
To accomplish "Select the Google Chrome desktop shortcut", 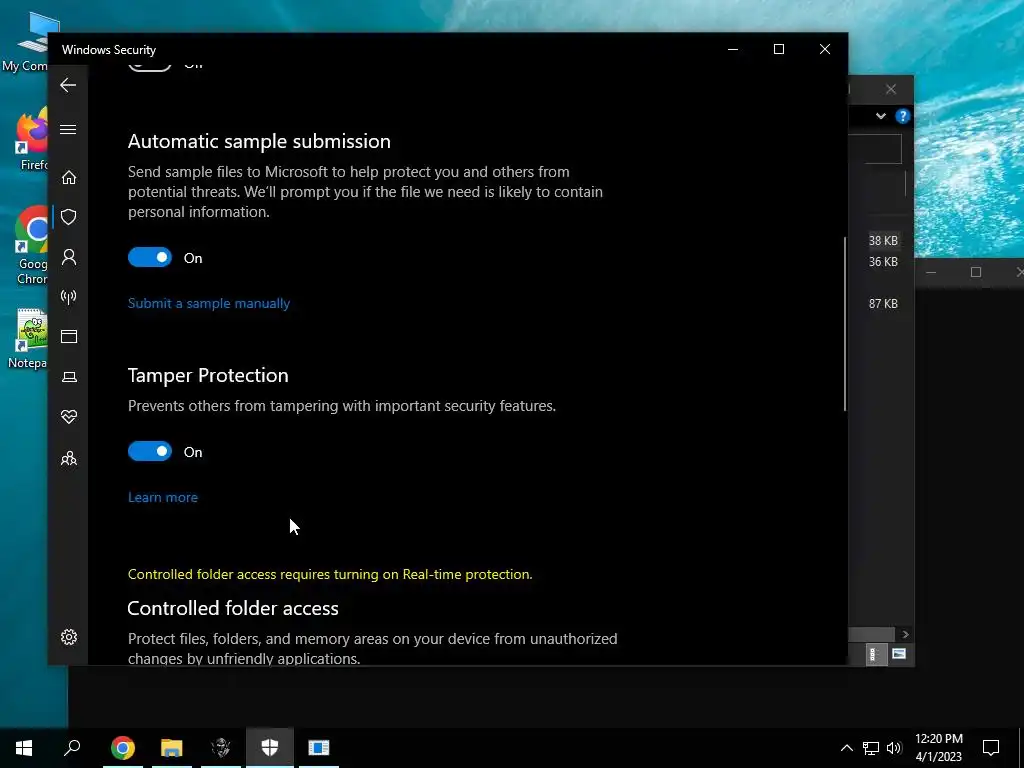I will tap(31, 246).
